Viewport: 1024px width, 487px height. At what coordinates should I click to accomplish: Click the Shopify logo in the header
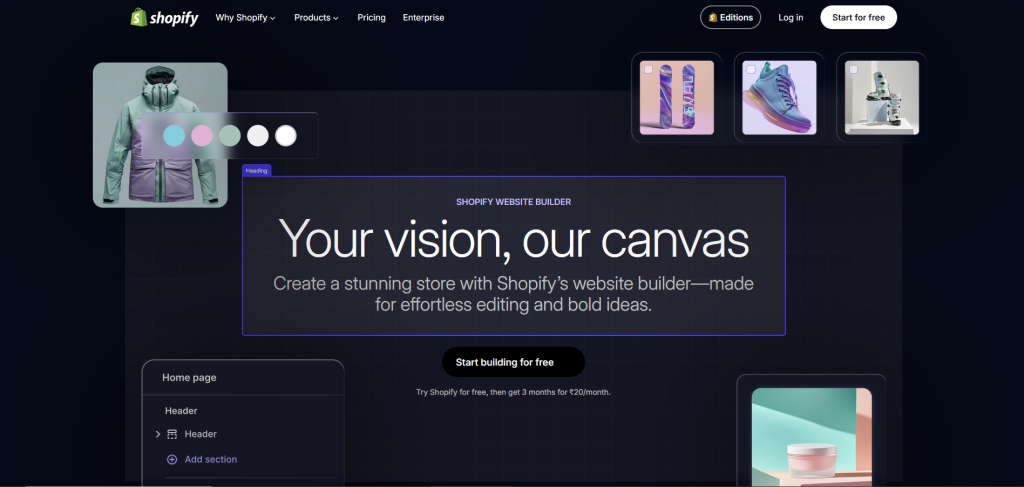click(165, 18)
